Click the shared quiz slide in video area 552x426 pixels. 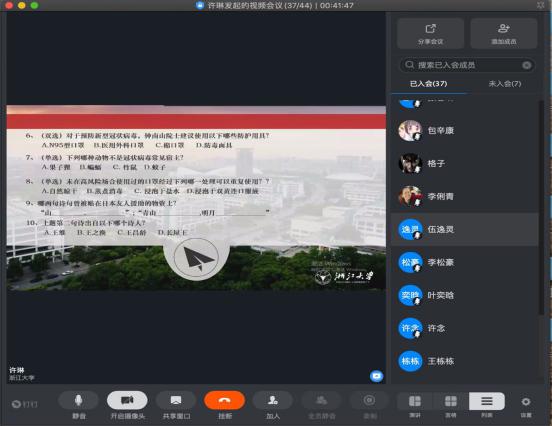coord(196,197)
